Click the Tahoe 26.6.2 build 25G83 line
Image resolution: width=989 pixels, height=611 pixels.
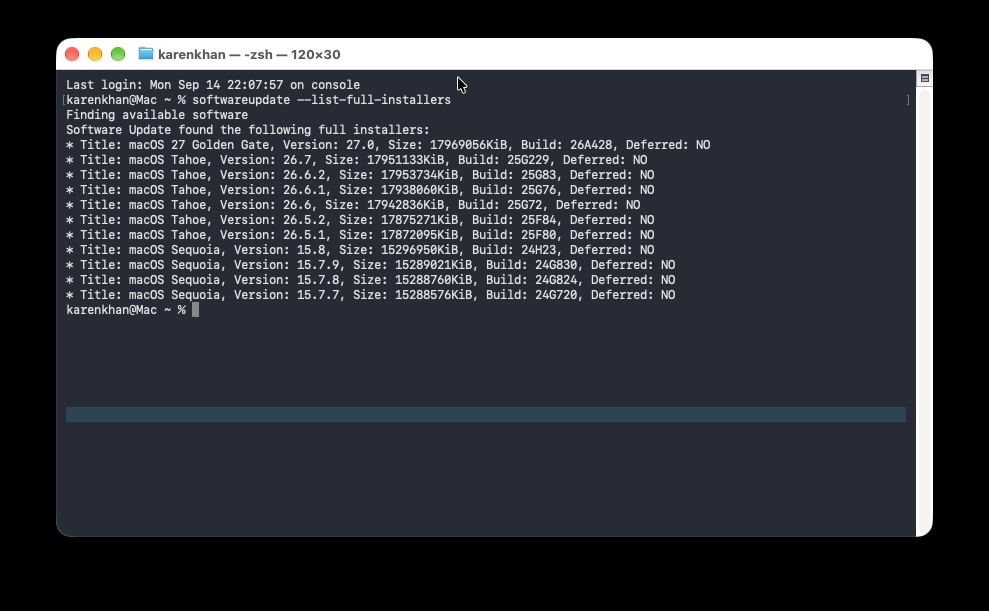(x=360, y=175)
